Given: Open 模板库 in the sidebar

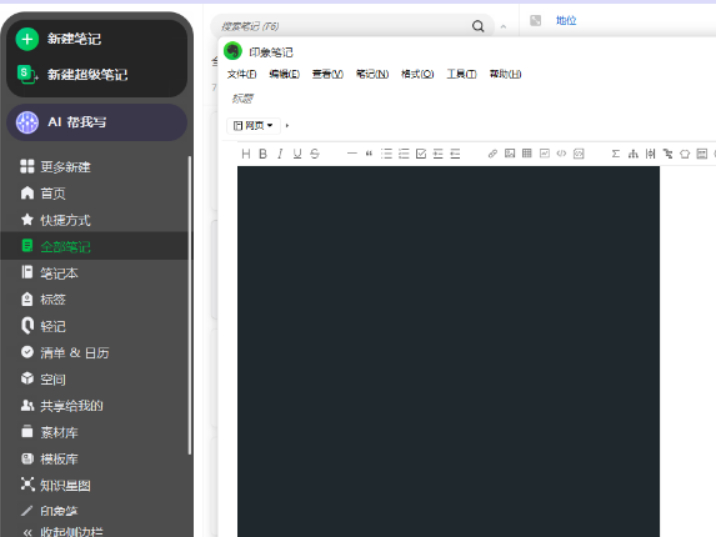Looking at the screenshot, I should pyautogui.click(x=49, y=458).
